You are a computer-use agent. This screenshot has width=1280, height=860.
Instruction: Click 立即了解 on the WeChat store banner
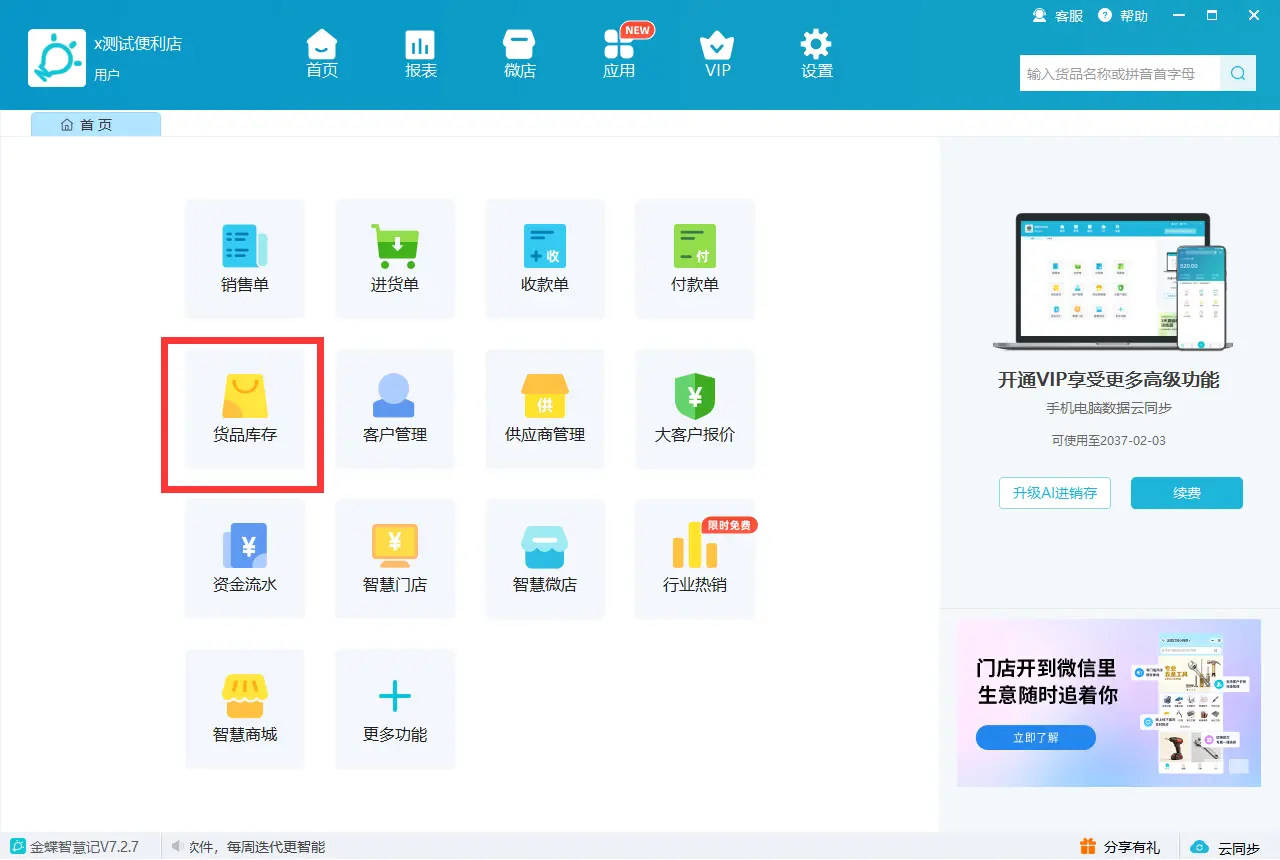1036,738
